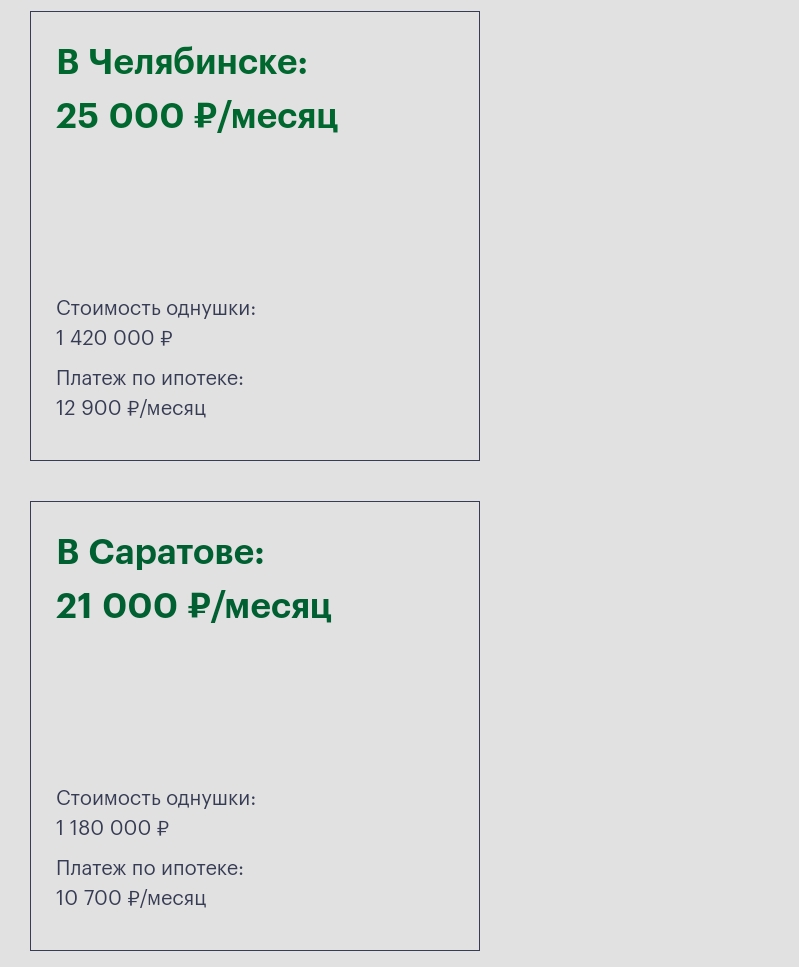Click the ruble sign after 1 420 000
The height and width of the screenshot is (967, 799).
166,338
